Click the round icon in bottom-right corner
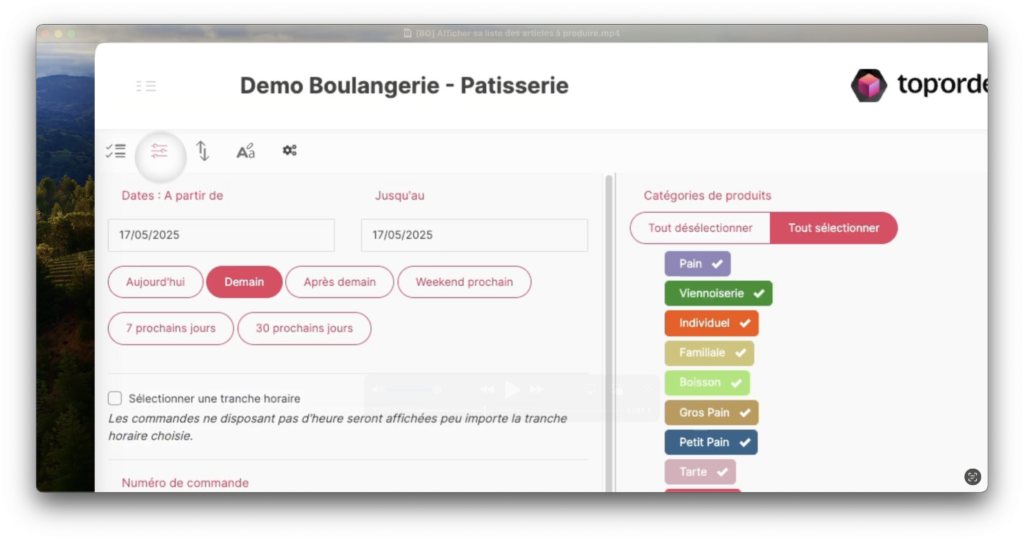This screenshot has height=540, width=1024. click(x=972, y=477)
